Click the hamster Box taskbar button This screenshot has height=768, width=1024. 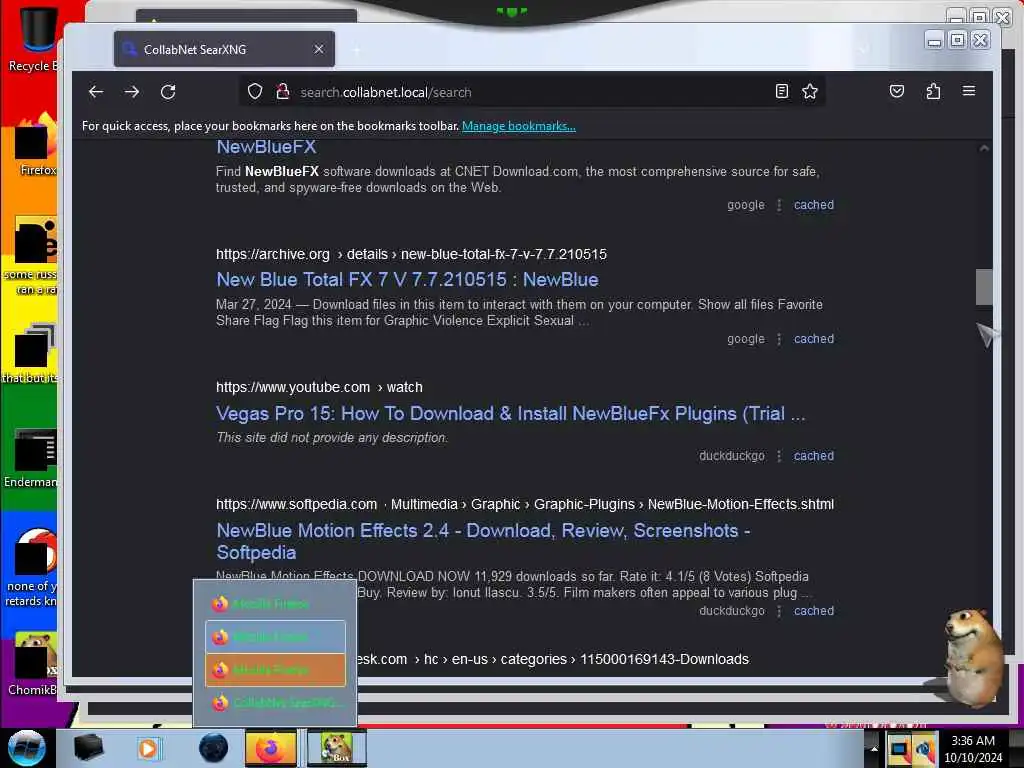pos(337,748)
